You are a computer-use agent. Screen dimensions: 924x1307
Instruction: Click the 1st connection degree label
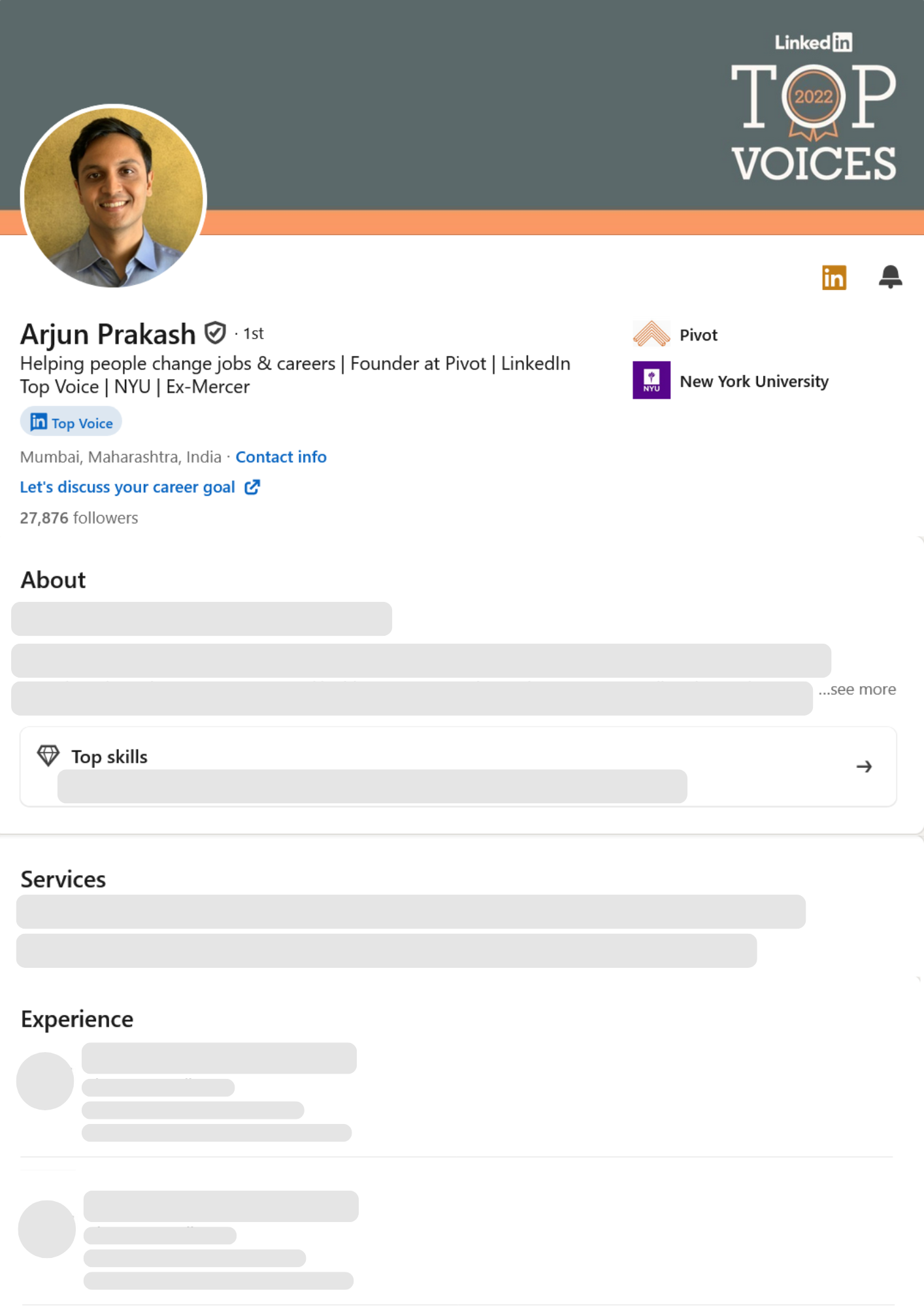pos(254,334)
